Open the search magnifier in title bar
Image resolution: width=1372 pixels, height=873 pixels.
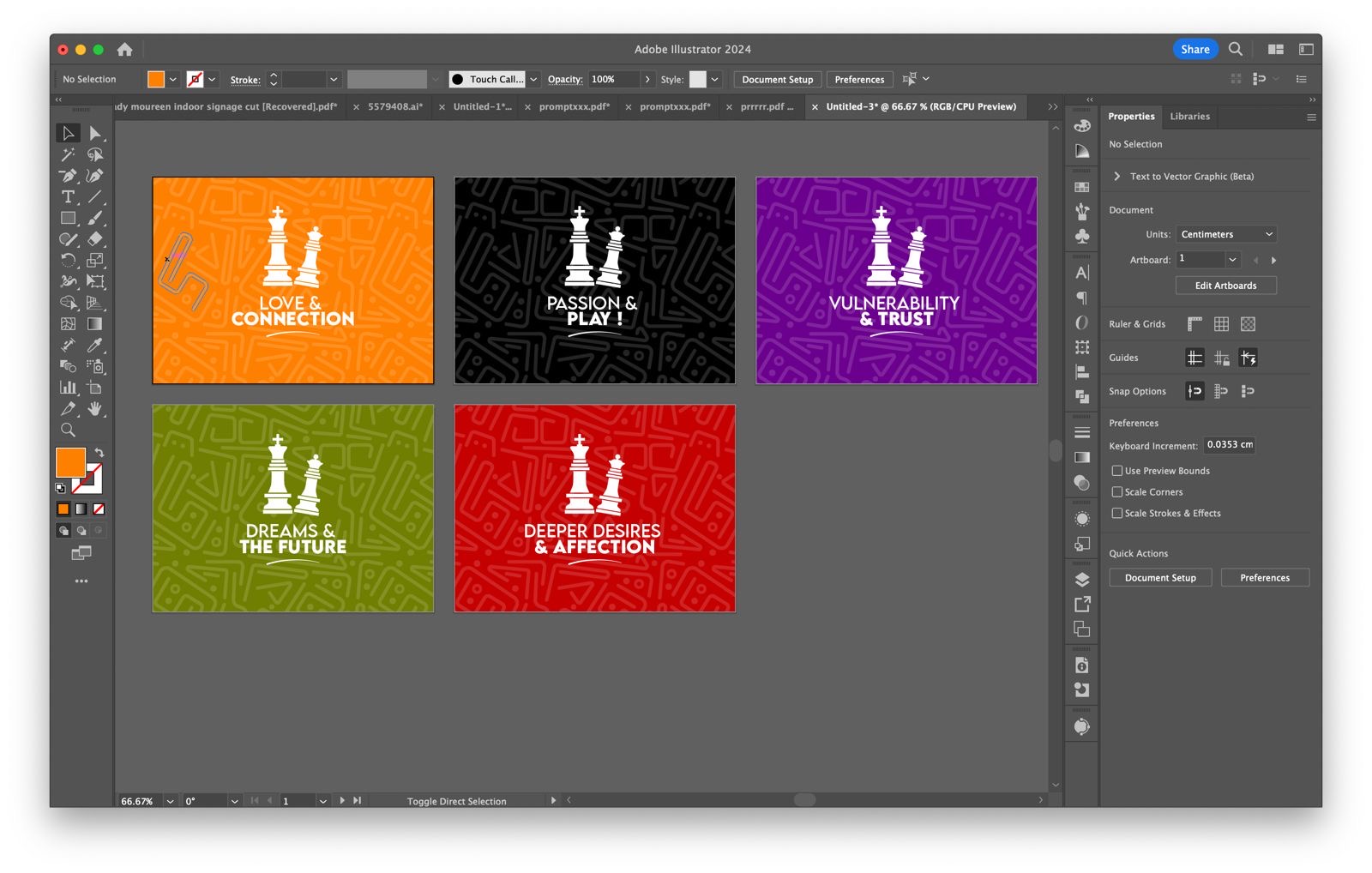click(1235, 50)
